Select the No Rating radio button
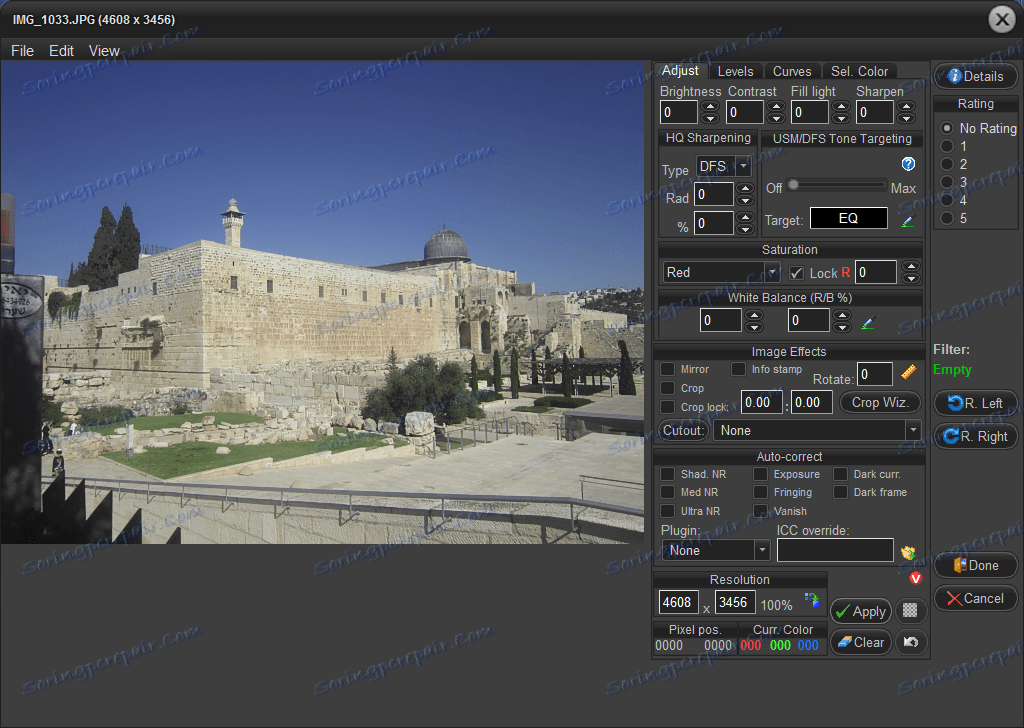 tap(947, 128)
